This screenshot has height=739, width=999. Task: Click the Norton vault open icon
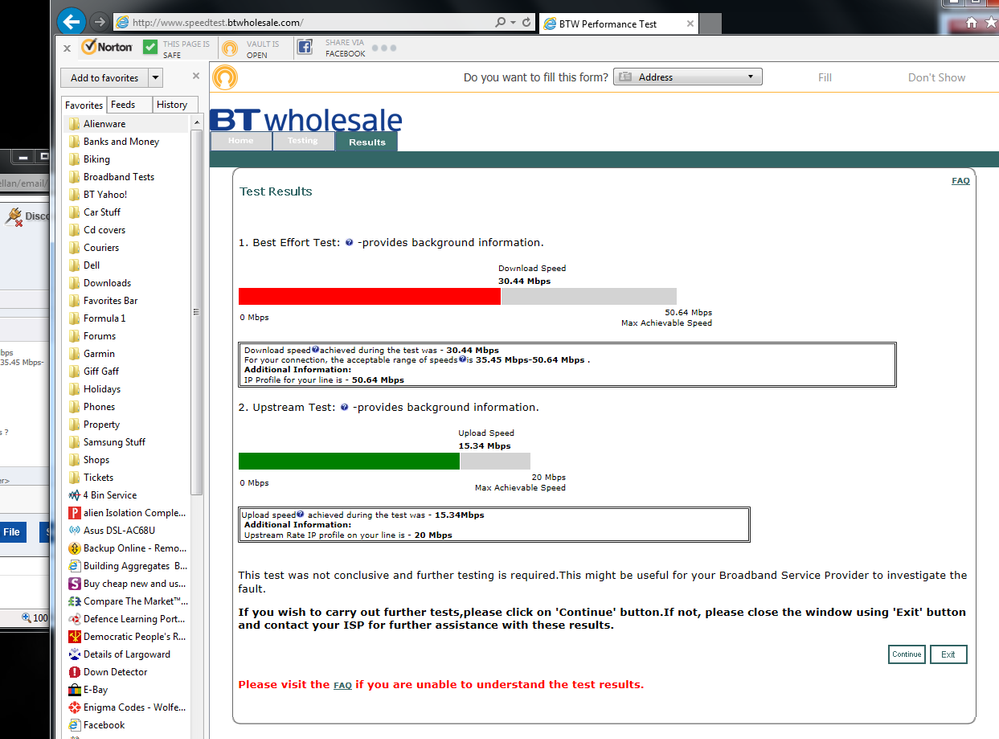(230, 48)
